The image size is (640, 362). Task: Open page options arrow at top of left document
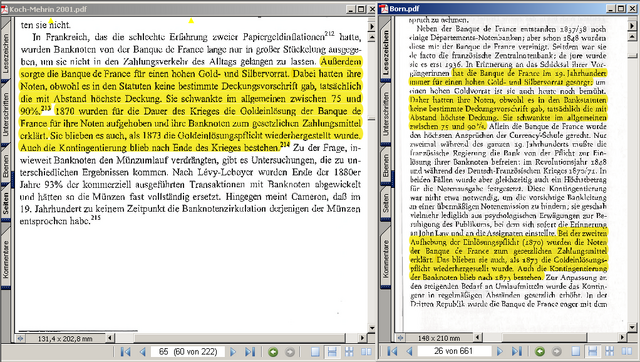tap(371, 27)
